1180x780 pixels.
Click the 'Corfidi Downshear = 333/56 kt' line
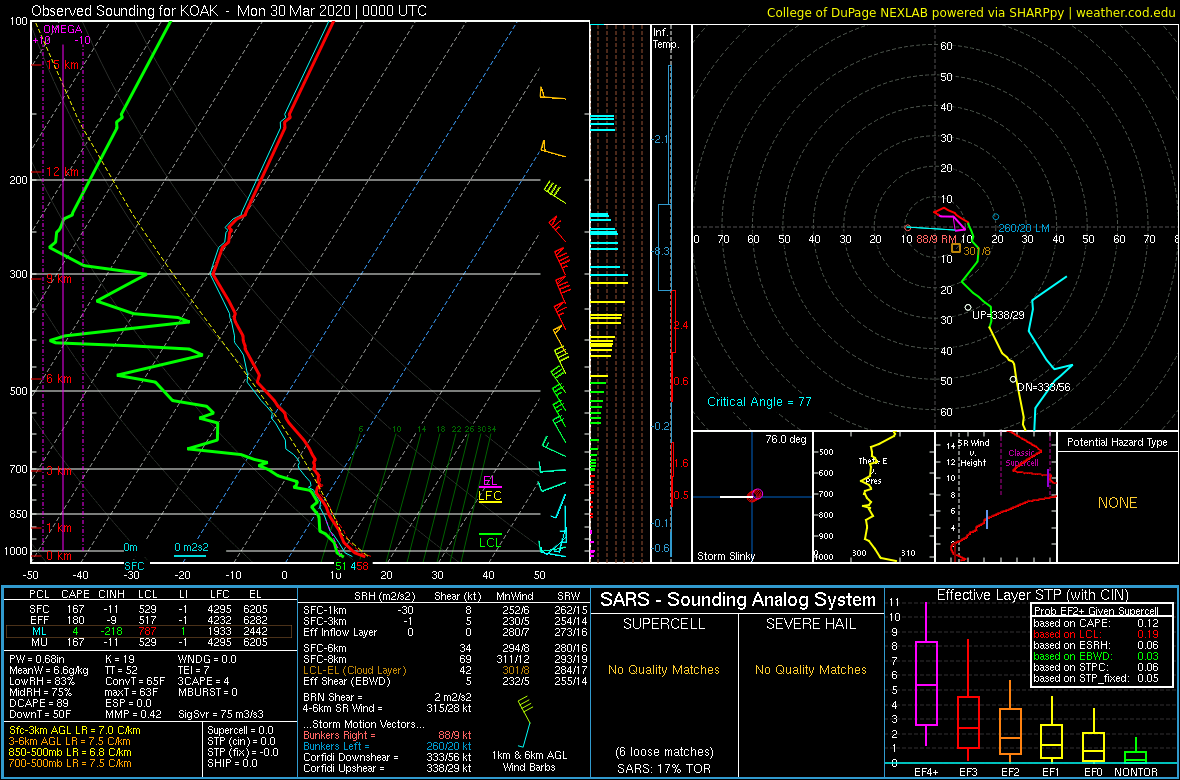coord(386,757)
